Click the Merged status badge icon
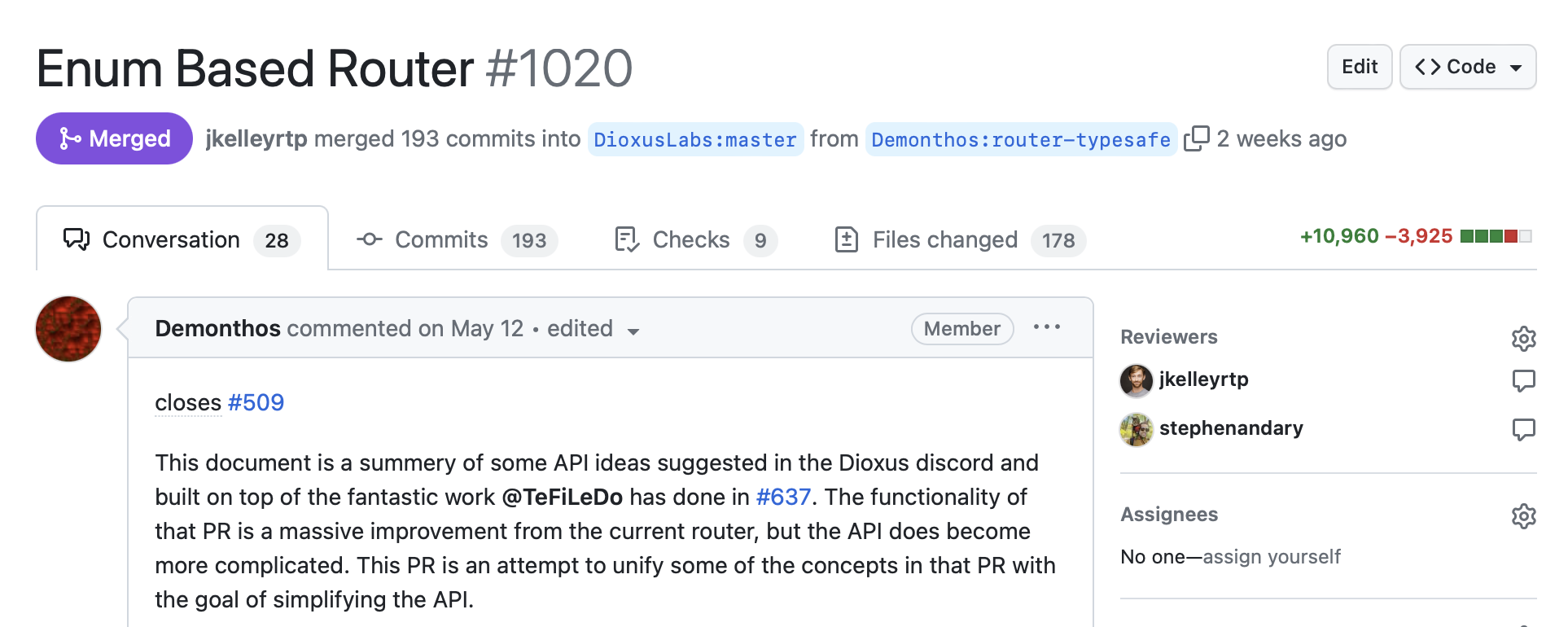This screenshot has height=627, width=1568. 68,138
